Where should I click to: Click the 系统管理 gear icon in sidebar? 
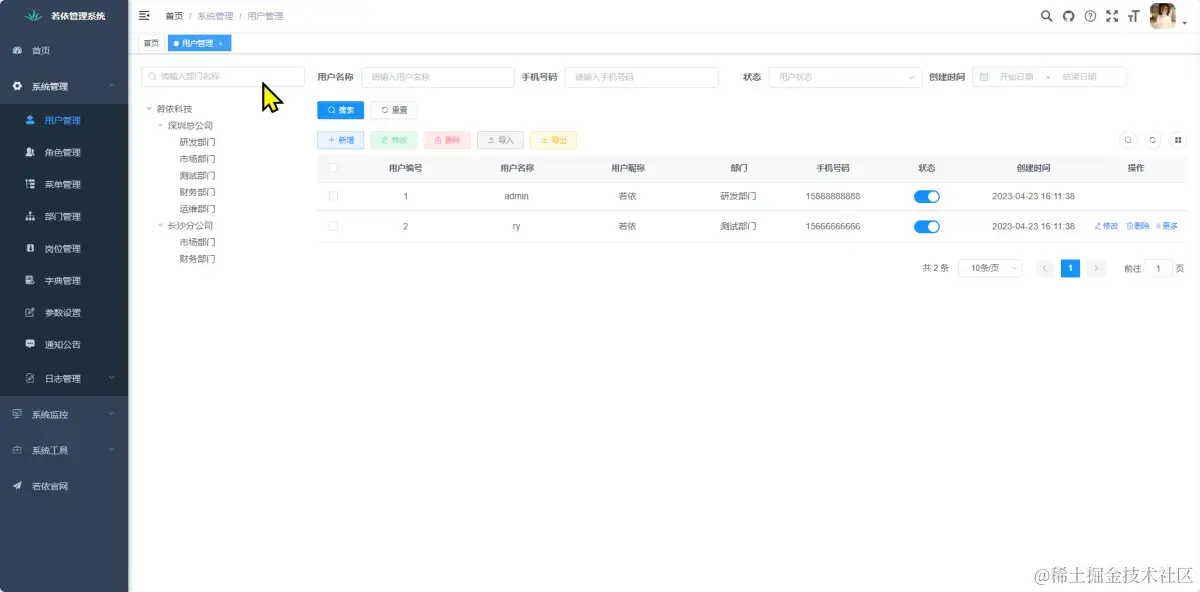(17, 86)
